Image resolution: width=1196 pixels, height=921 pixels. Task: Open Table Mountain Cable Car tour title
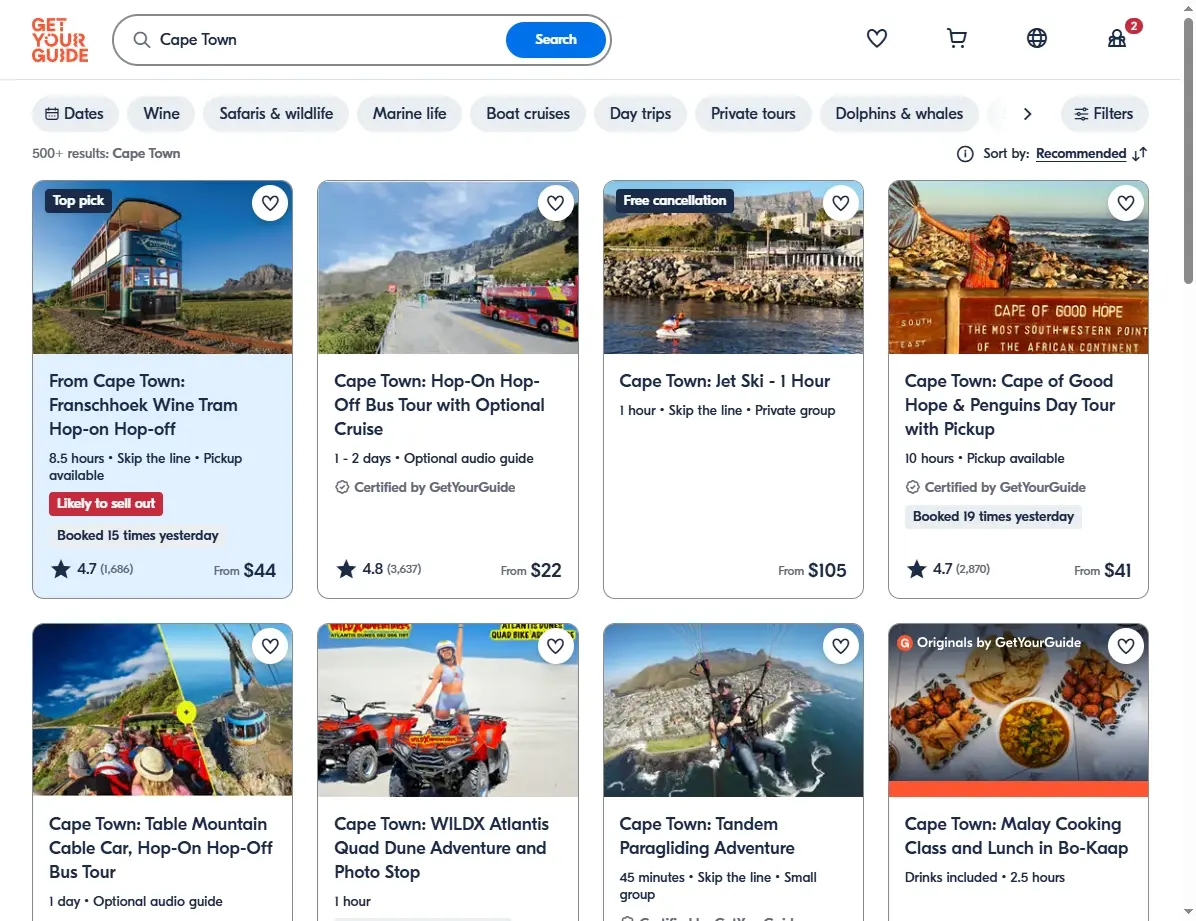[x=161, y=848]
